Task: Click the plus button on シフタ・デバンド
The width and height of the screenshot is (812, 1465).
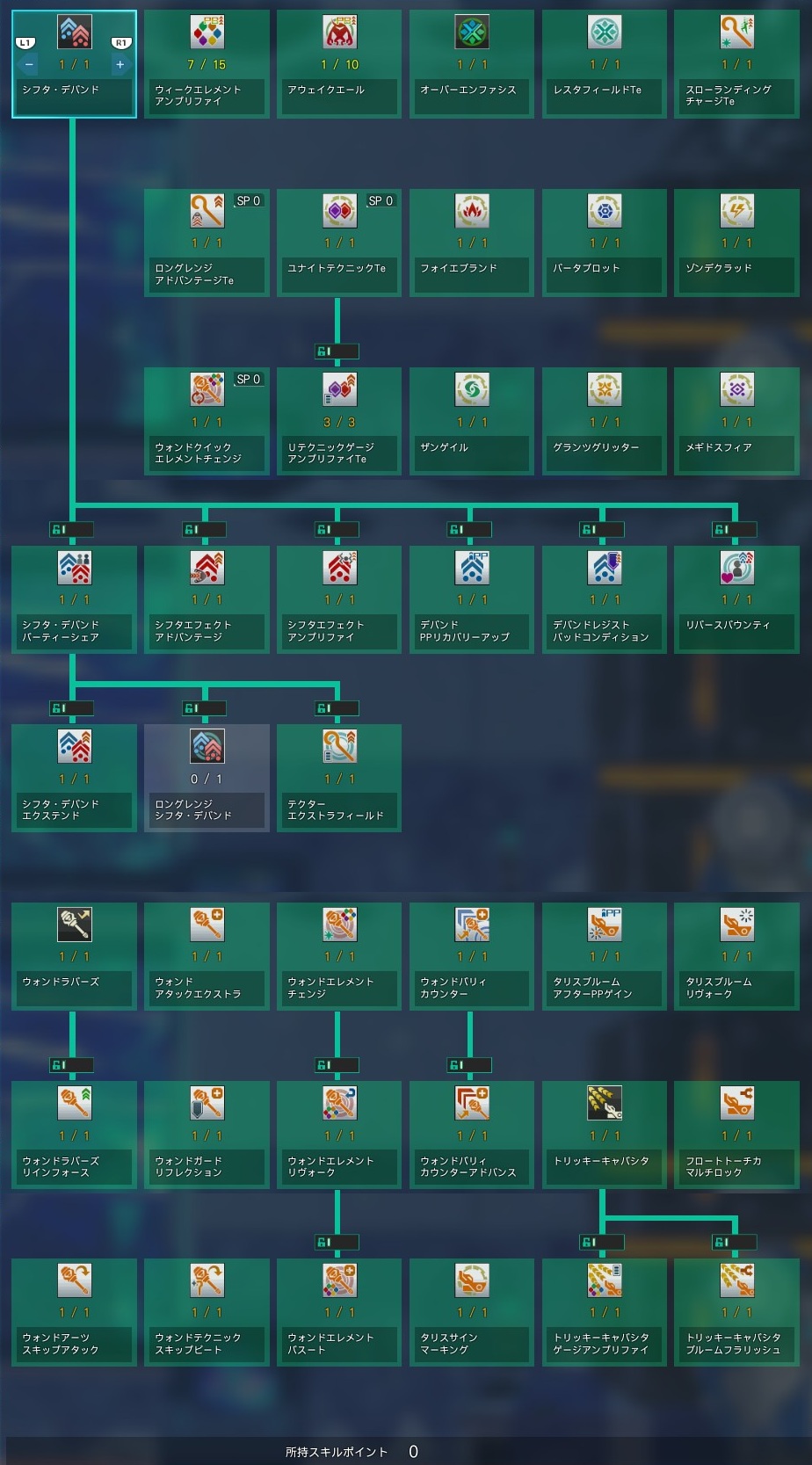Action: [120, 64]
